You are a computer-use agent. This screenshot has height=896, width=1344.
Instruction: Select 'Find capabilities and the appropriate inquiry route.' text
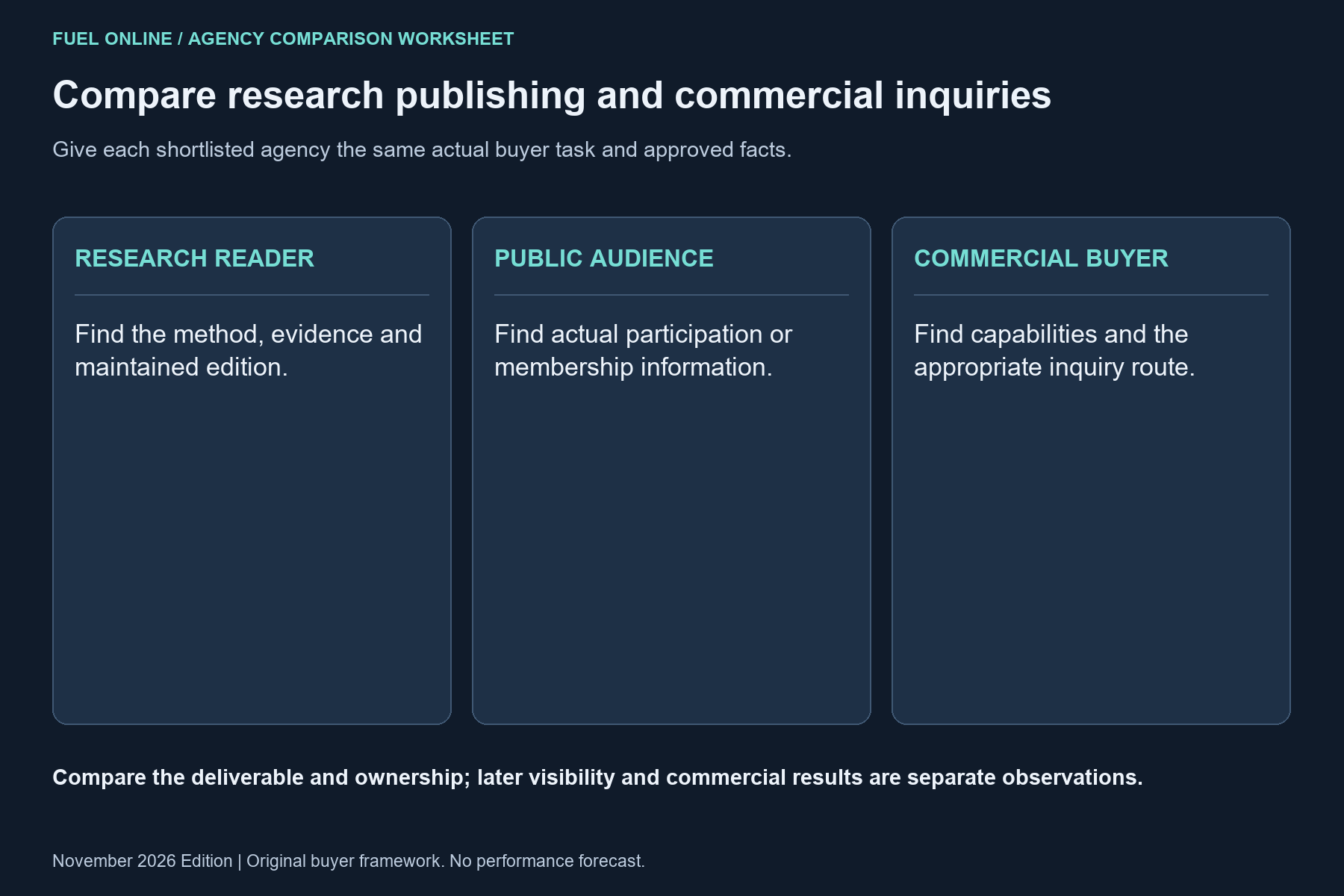tap(1054, 351)
